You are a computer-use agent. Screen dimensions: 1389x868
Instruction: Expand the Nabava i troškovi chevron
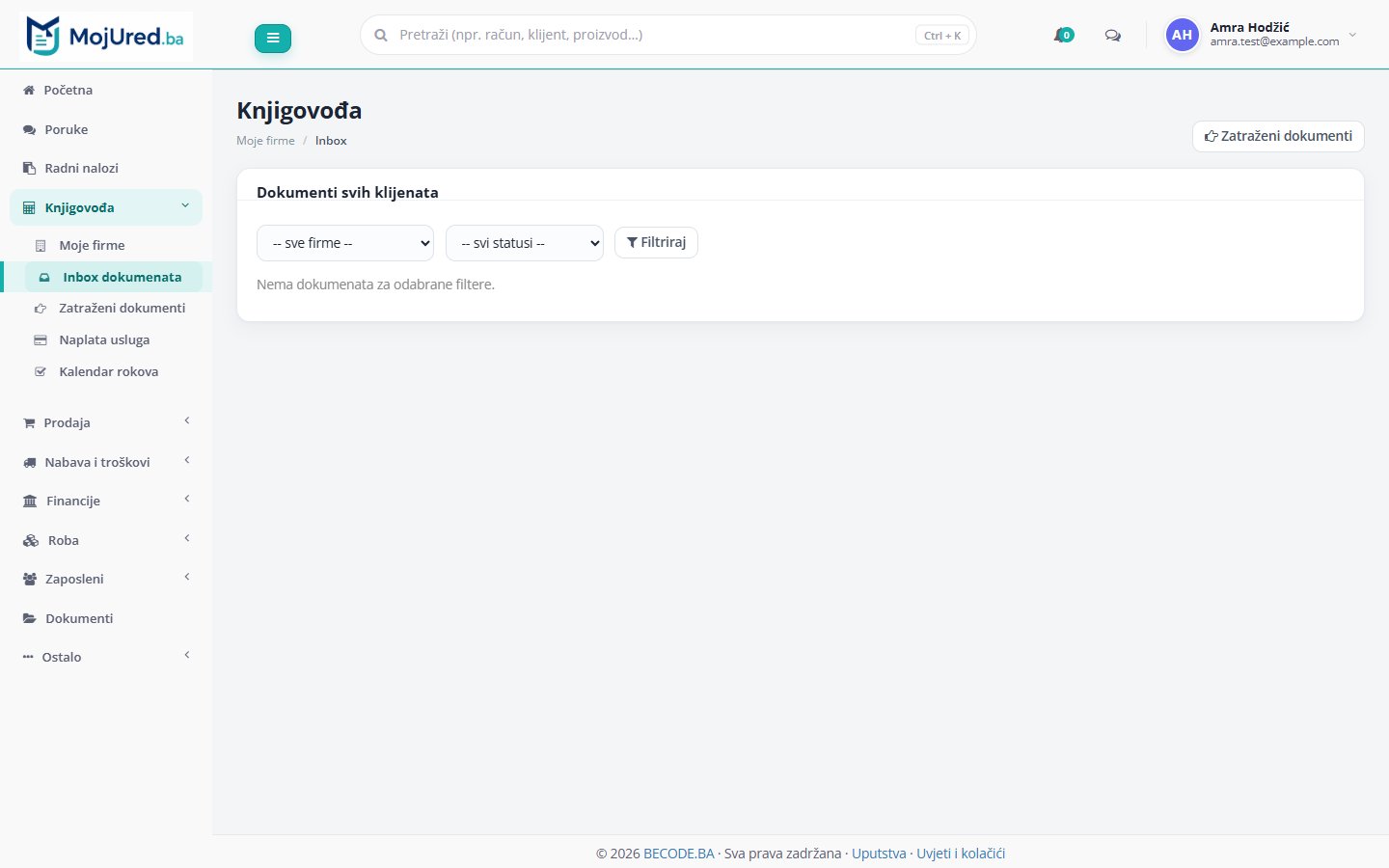(x=187, y=460)
